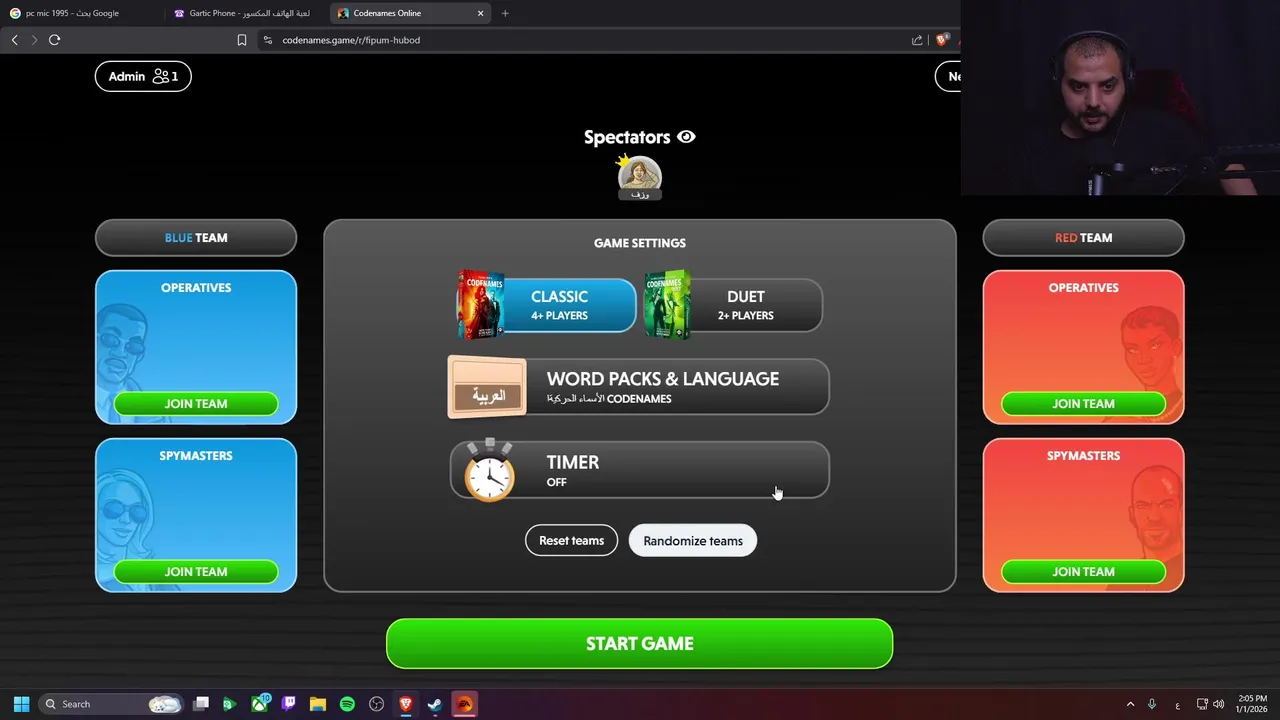Open Task View on taskbar

click(x=201, y=704)
